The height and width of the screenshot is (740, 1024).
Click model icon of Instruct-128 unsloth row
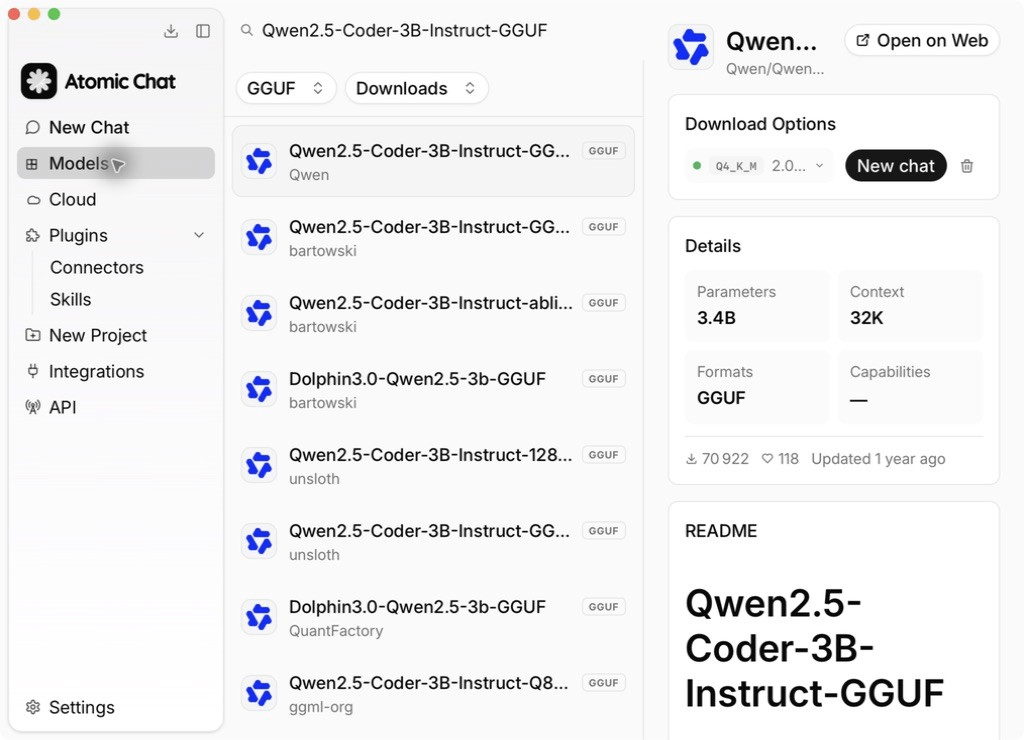(x=259, y=465)
